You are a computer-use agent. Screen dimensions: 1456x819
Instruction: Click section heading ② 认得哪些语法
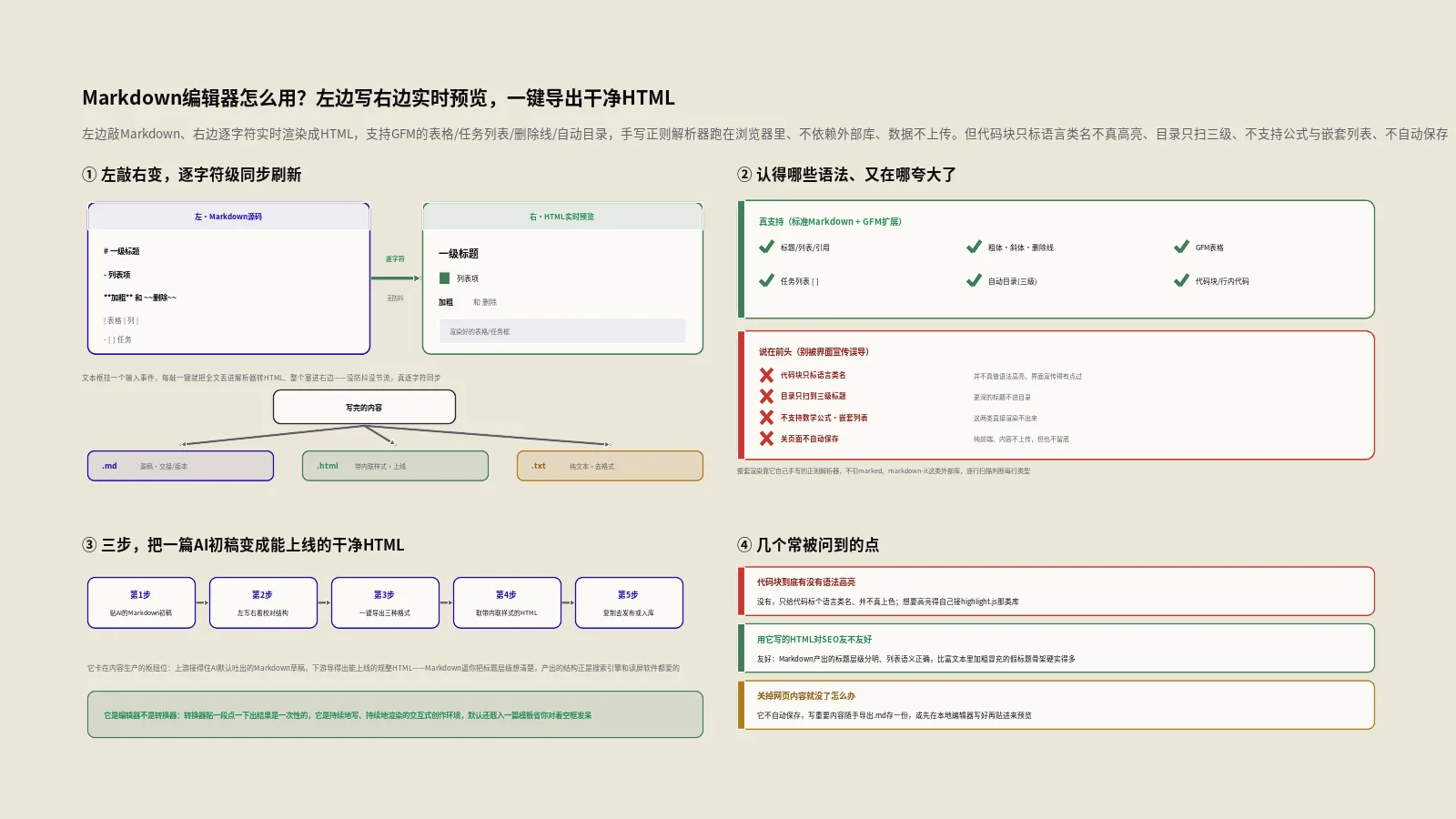[x=847, y=175]
